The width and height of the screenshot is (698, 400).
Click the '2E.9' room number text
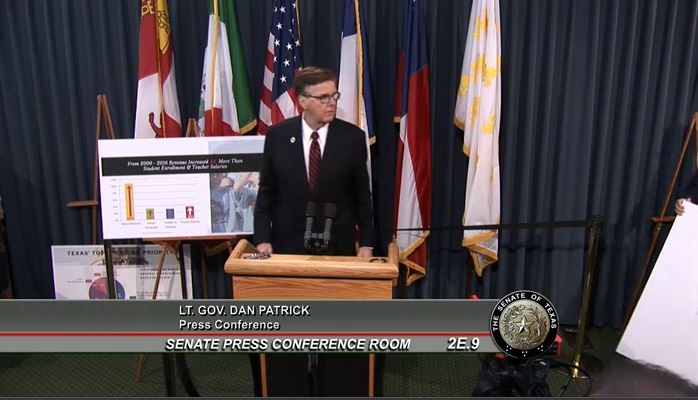(x=463, y=344)
